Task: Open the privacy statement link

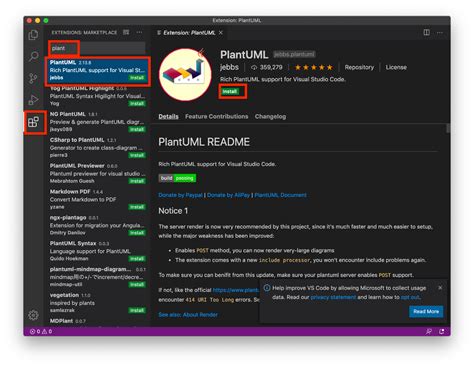Action: click(x=333, y=297)
